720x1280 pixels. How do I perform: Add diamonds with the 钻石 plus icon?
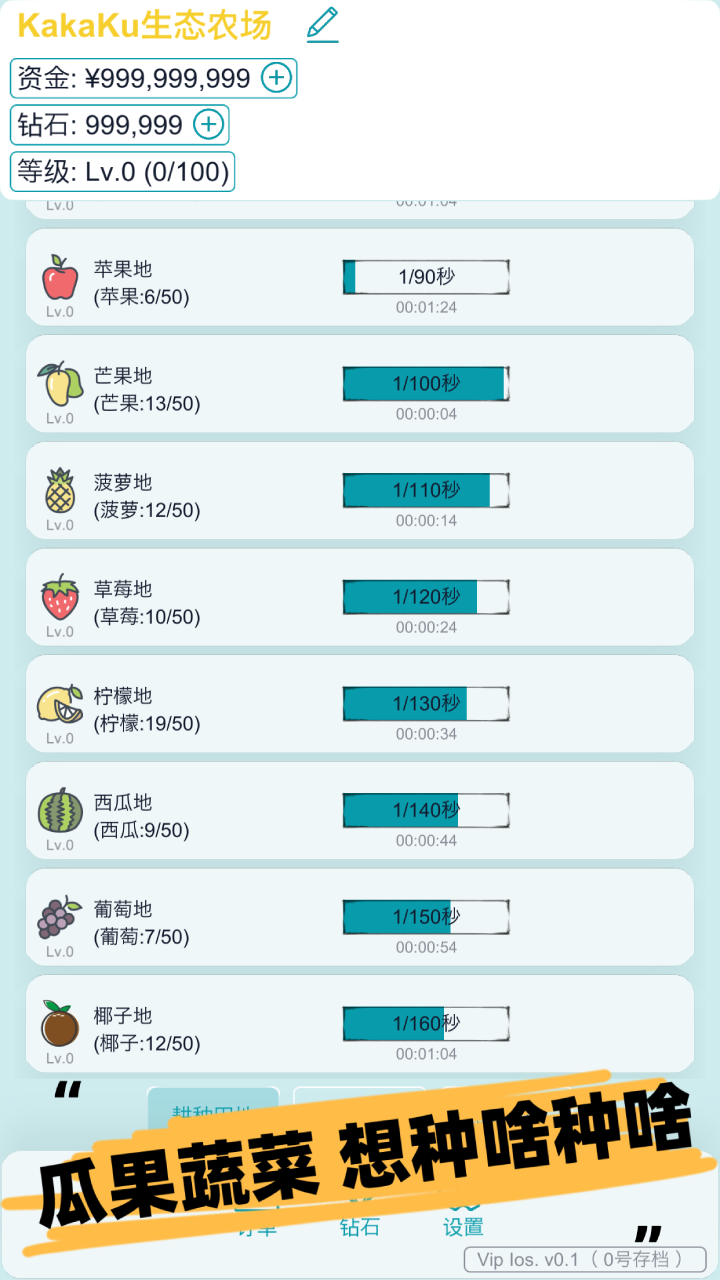point(208,124)
